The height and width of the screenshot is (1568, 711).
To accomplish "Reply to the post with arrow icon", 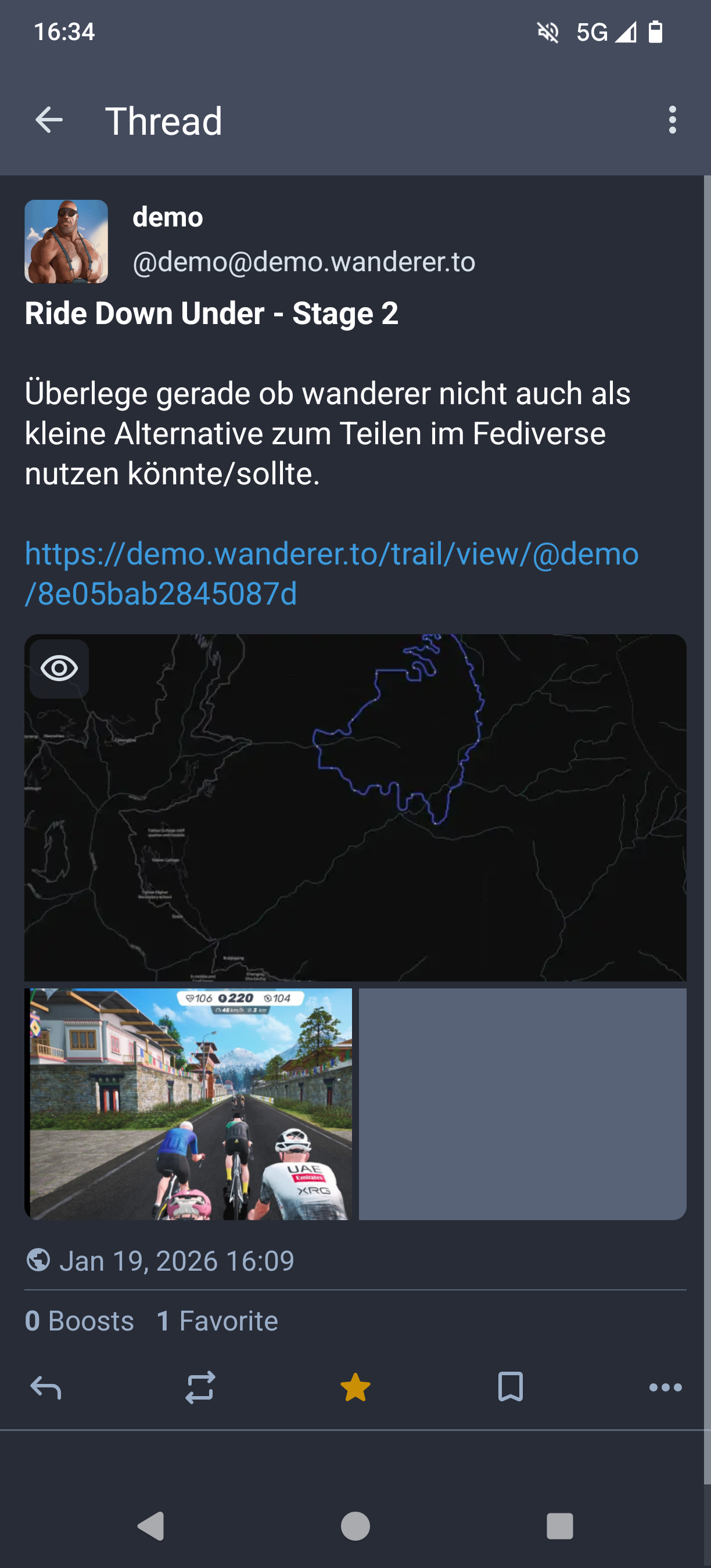I will pos(46,1388).
